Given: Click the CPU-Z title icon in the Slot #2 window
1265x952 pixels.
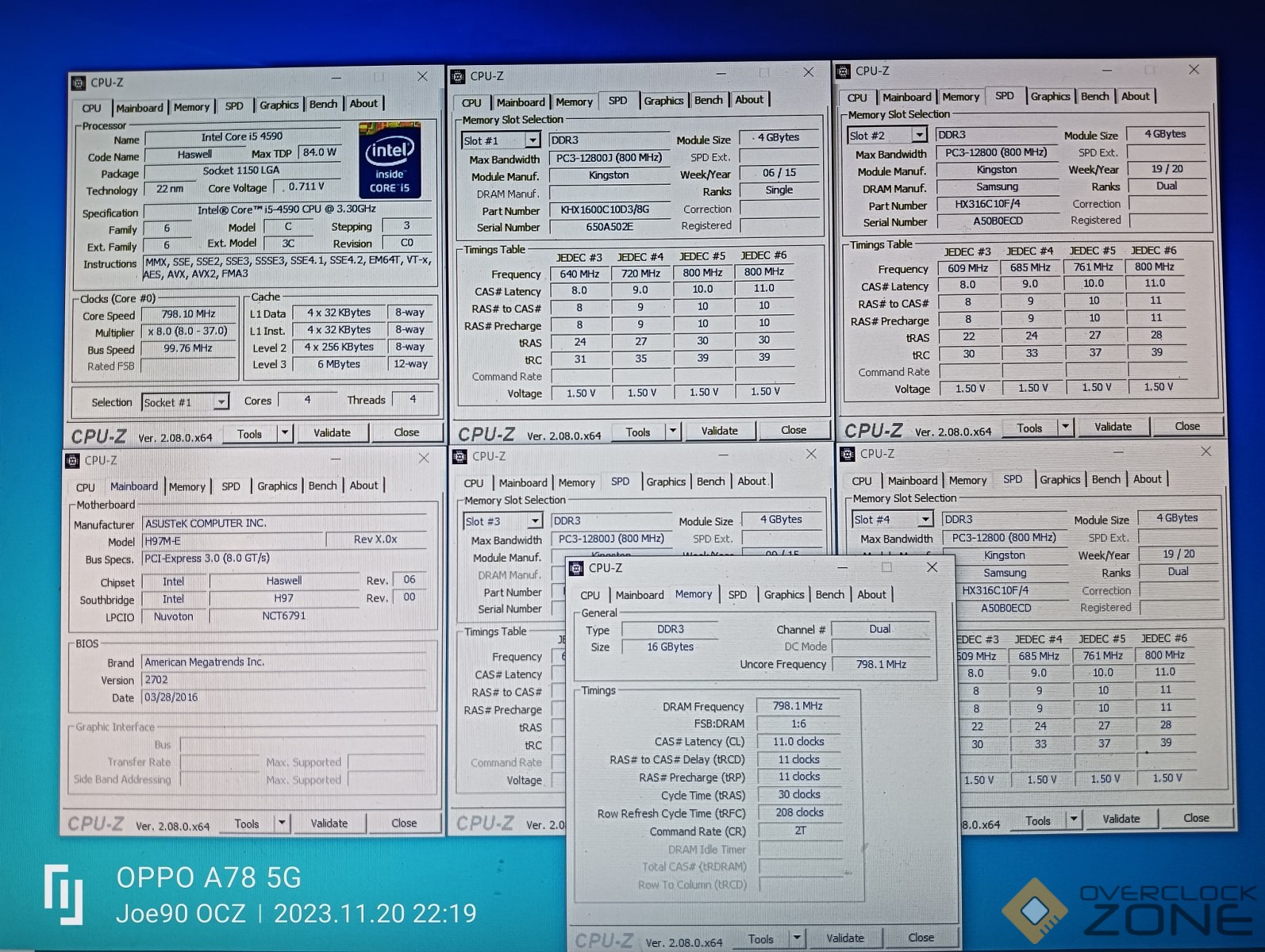Looking at the screenshot, I should (x=843, y=71).
